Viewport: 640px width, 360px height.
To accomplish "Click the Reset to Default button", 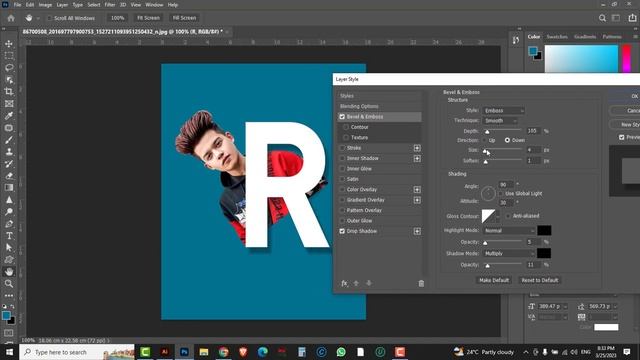I will tap(540, 280).
